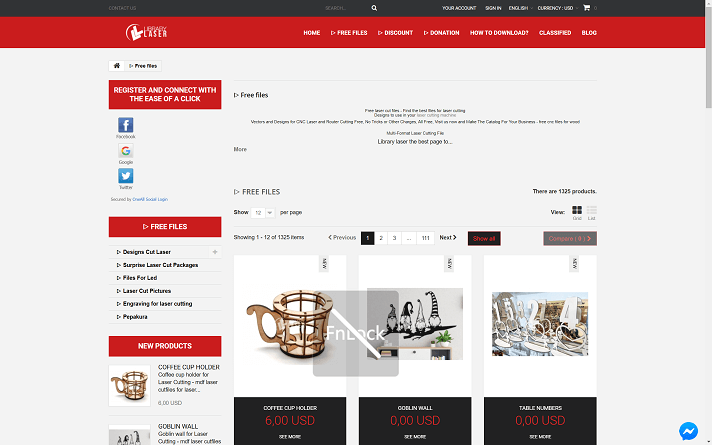Viewport: 712px width, 445px height.
Task: Click Compare button
Action: (x=570, y=238)
